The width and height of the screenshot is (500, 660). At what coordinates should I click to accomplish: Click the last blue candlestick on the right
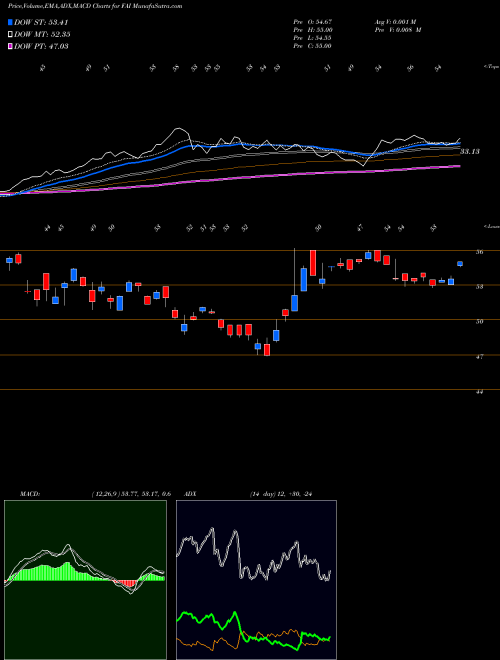pyautogui.click(x=460, y=264)
